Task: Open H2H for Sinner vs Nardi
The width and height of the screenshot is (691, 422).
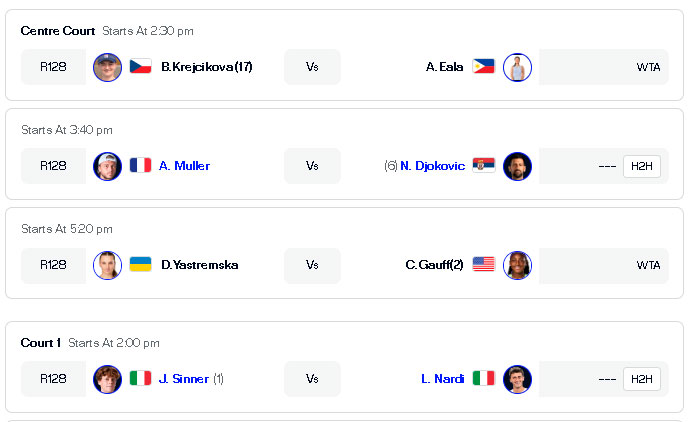Action: coord(642,379)
